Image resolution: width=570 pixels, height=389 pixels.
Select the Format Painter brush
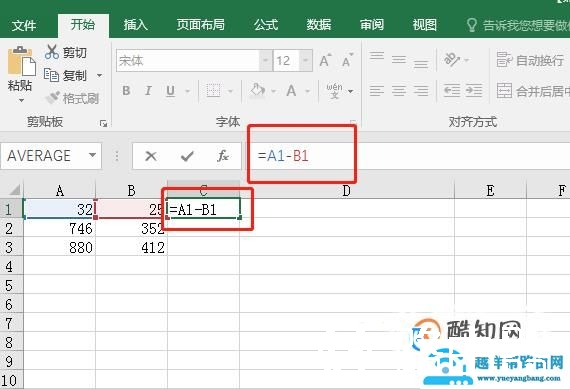53,97
